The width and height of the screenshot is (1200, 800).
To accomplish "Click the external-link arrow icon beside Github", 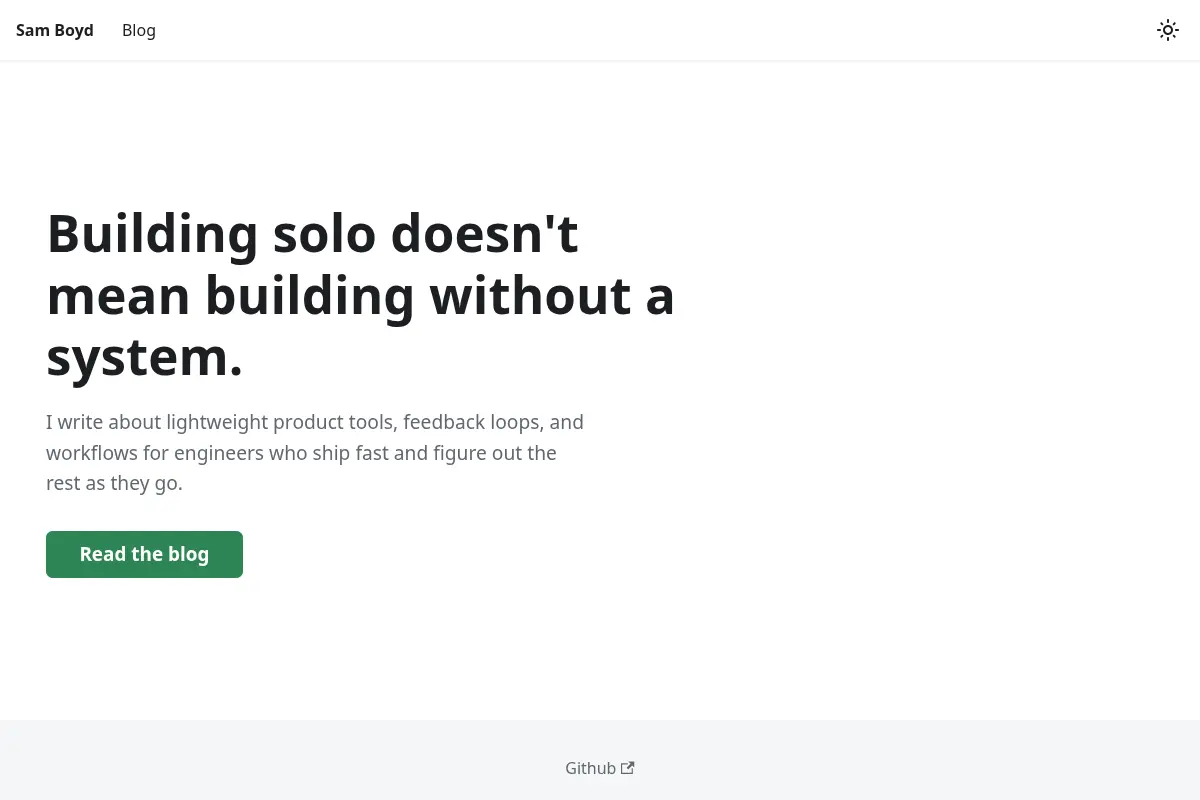I will coord(628,768).
